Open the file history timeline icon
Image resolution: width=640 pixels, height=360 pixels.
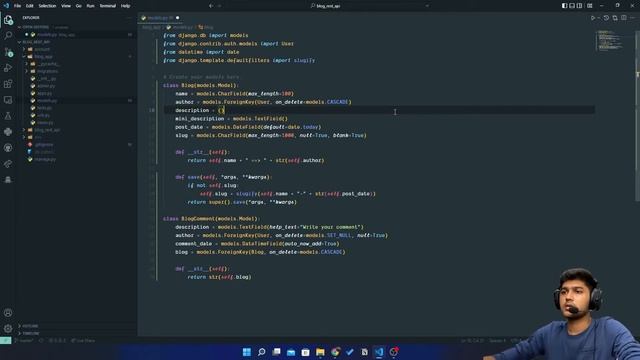tap(606, 18)
